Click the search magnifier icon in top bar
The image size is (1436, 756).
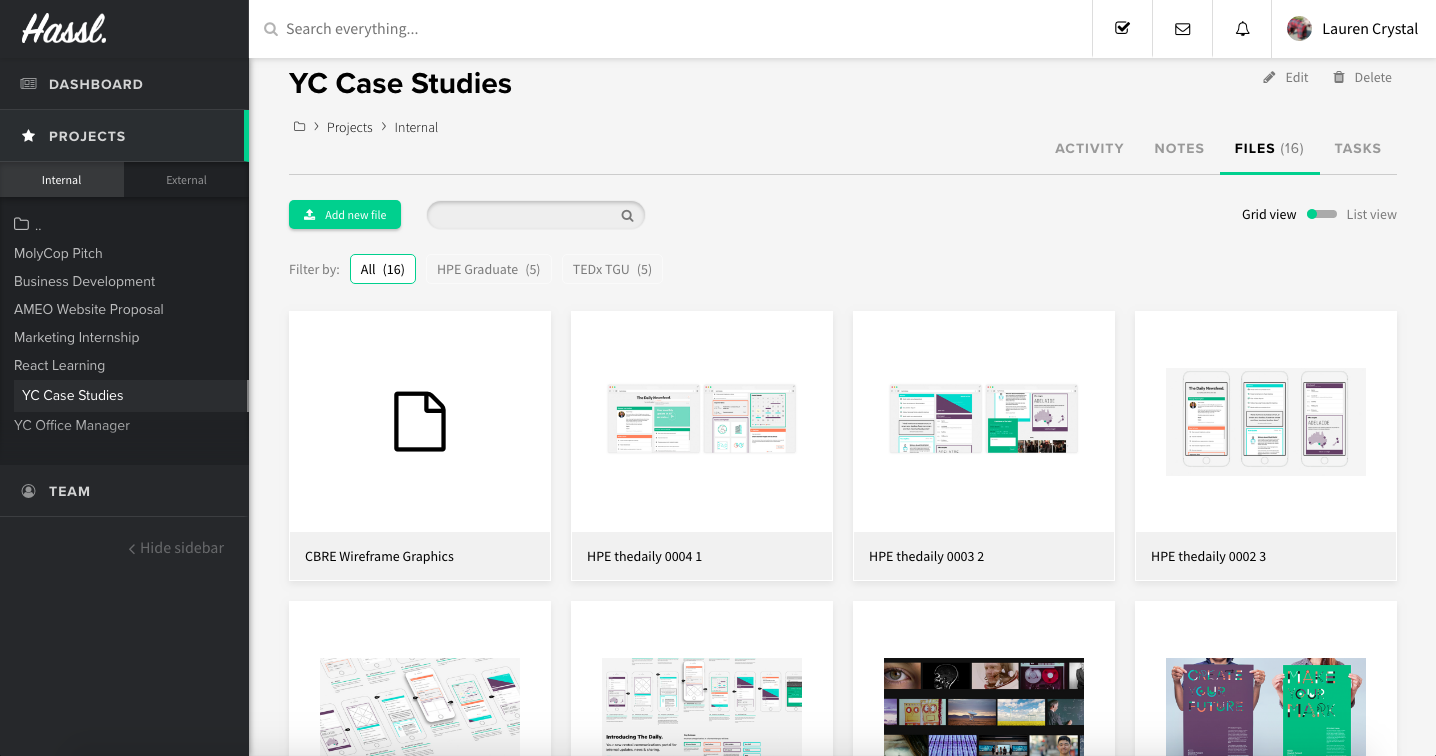[x=270, y=29]
